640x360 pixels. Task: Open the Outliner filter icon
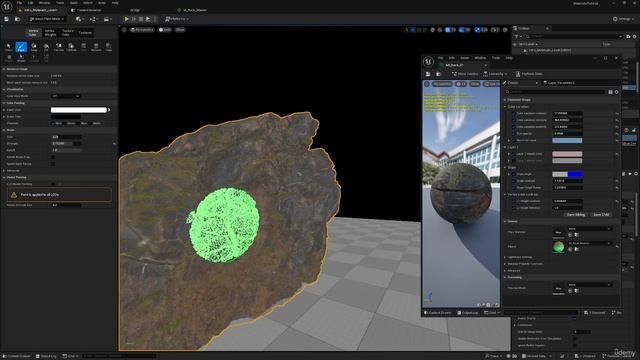[516, 36]
